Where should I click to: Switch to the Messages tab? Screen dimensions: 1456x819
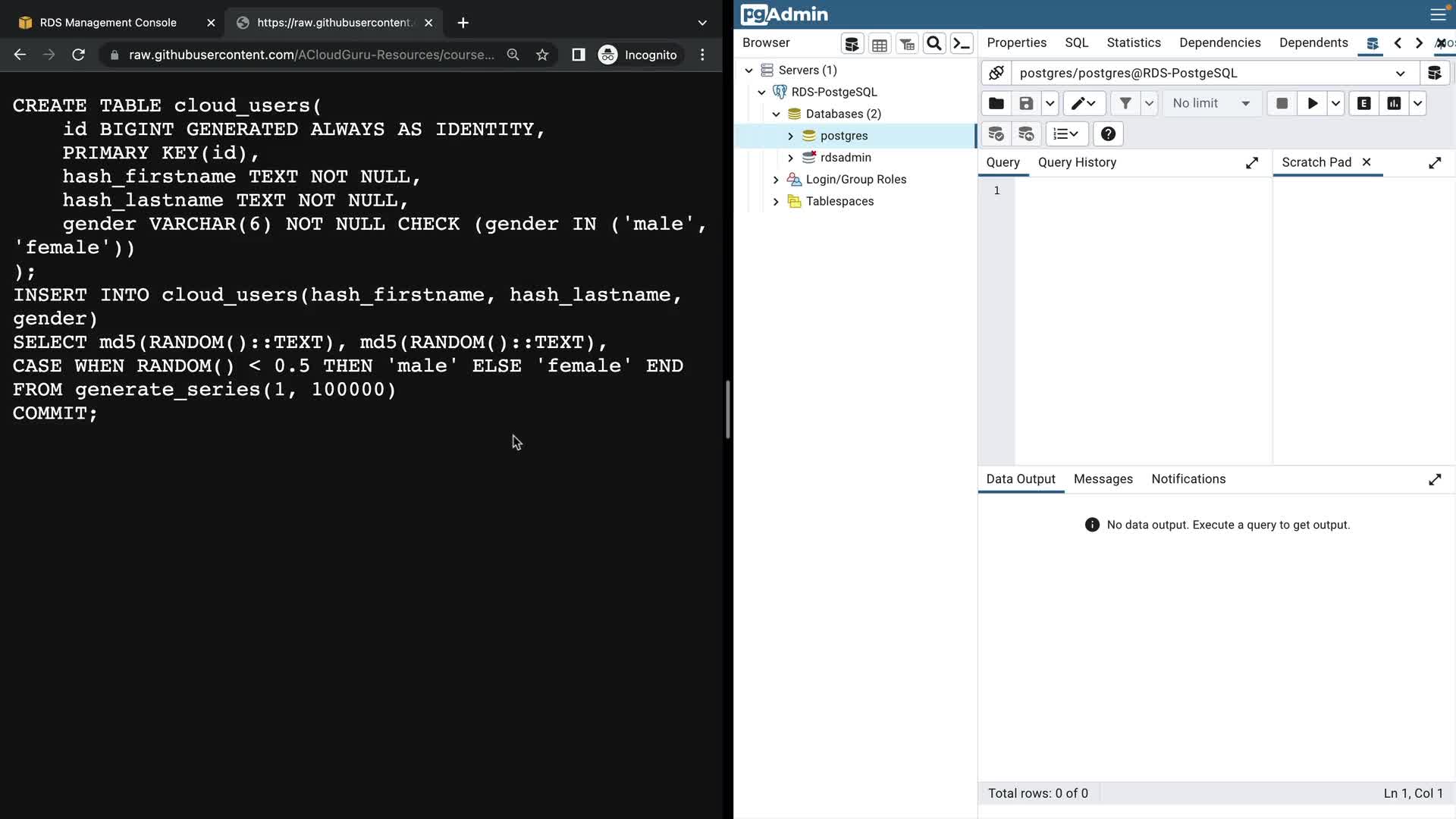pos(1103,479)
